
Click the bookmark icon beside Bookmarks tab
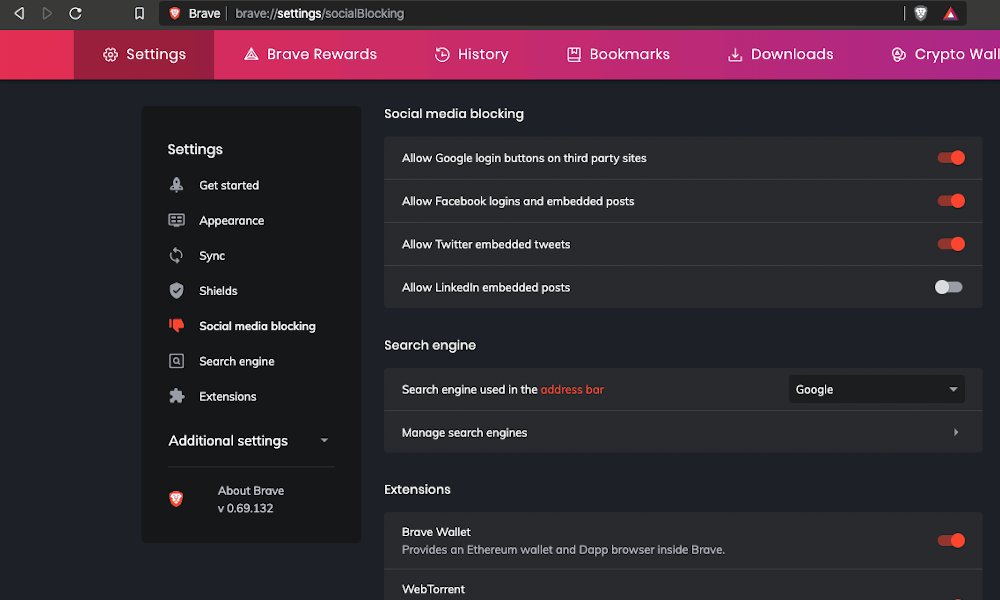pos(574,55)
